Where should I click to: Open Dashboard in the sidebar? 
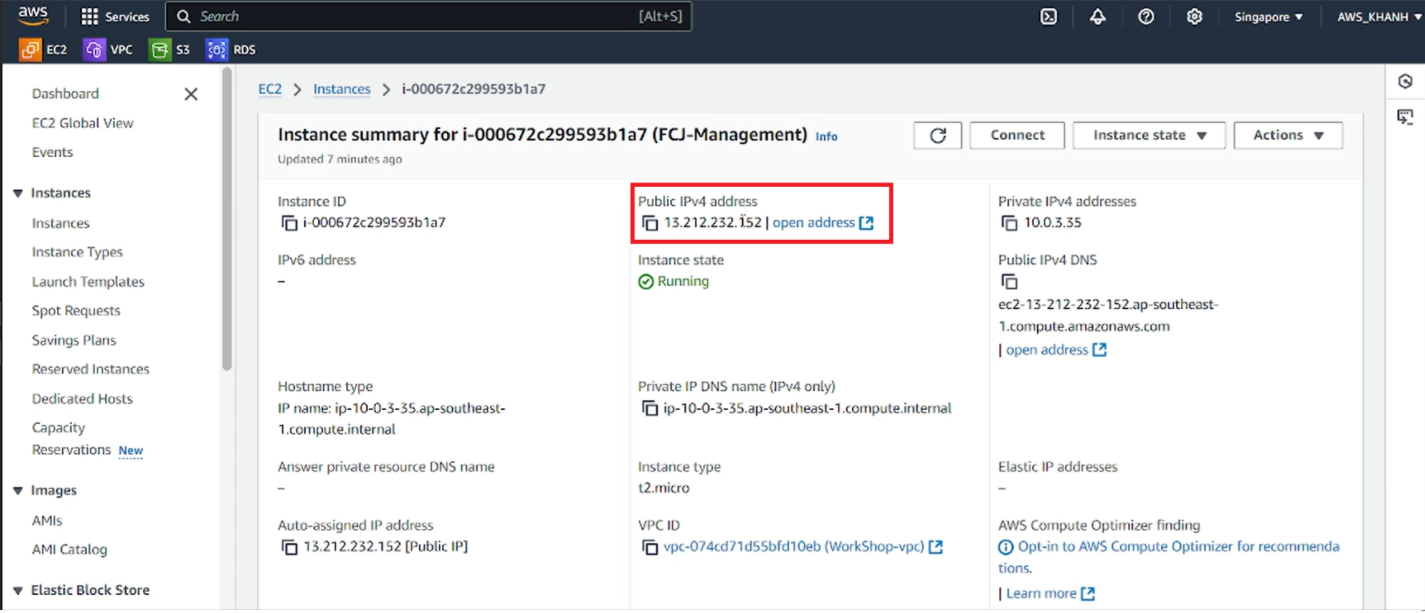coord(65,94)
